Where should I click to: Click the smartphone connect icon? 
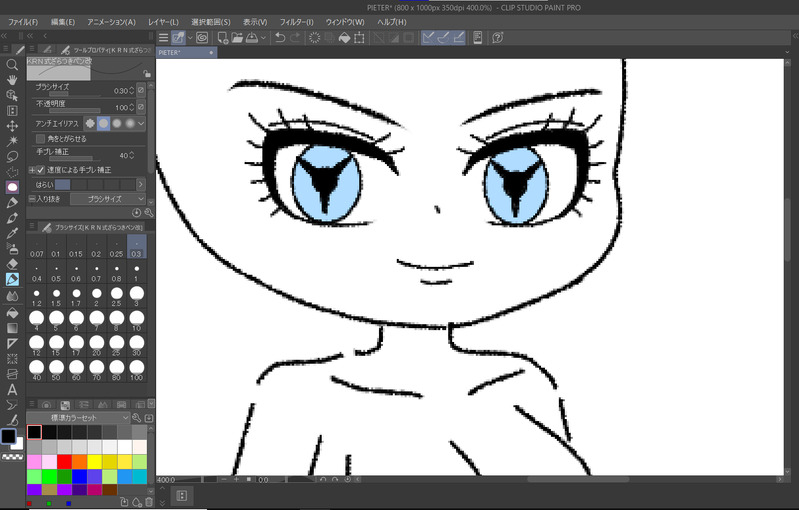click(477, 38)
